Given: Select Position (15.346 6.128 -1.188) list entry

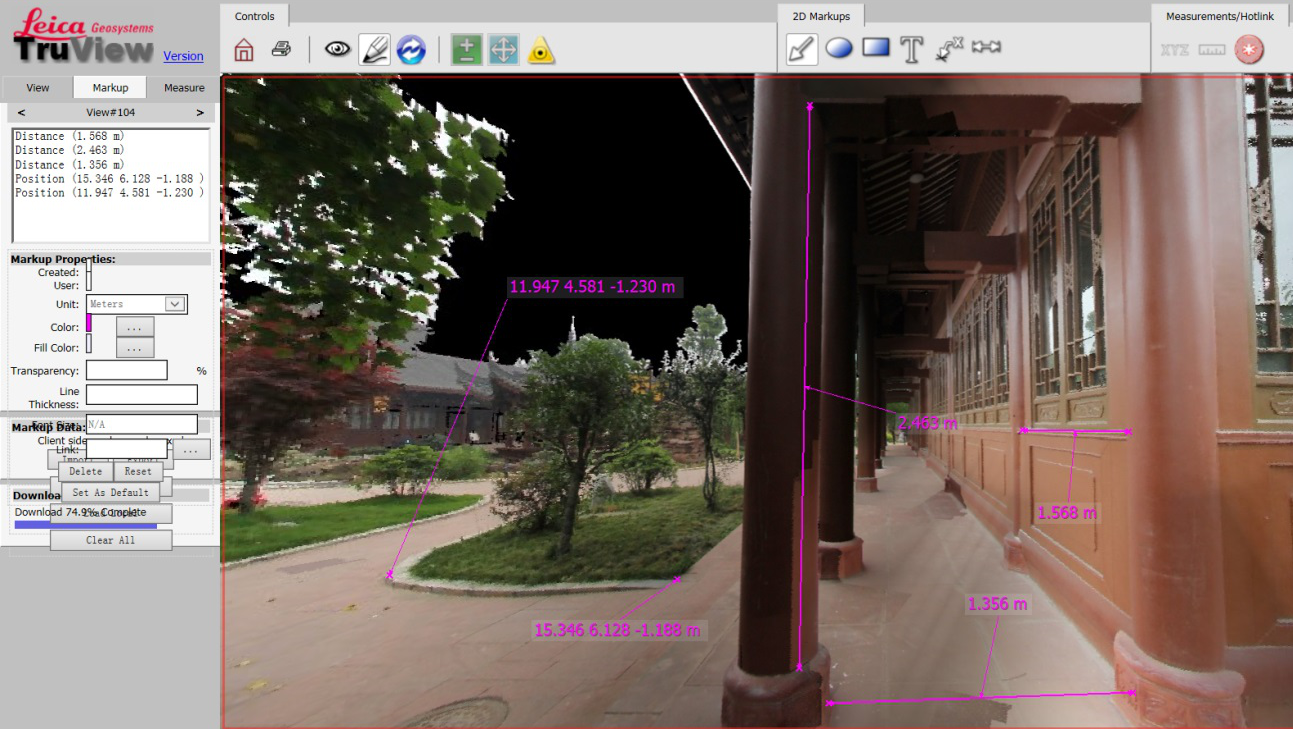Looking at the screenshot, I should pyautogui.click(x=110, y=179).
